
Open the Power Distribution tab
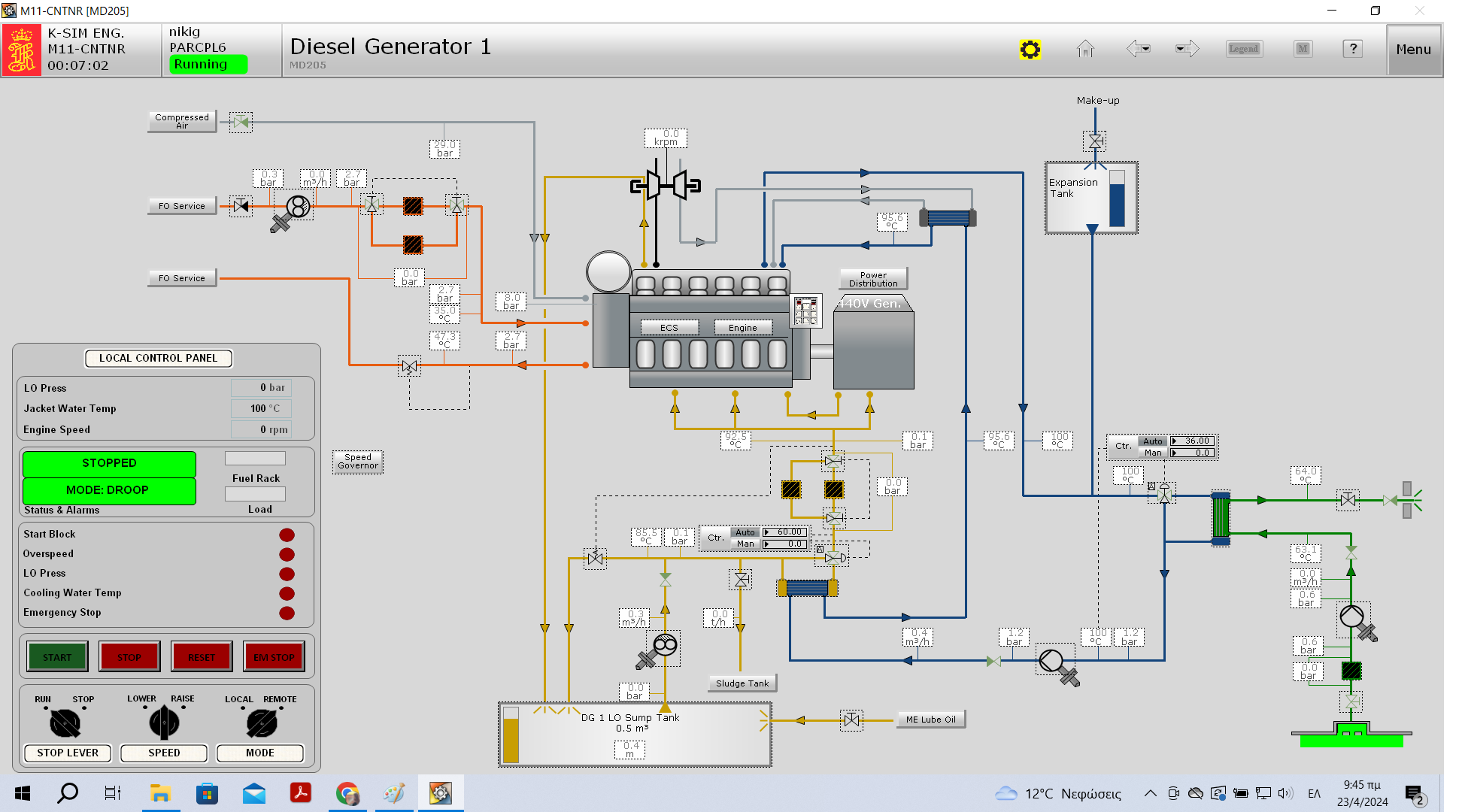(872, 279)
